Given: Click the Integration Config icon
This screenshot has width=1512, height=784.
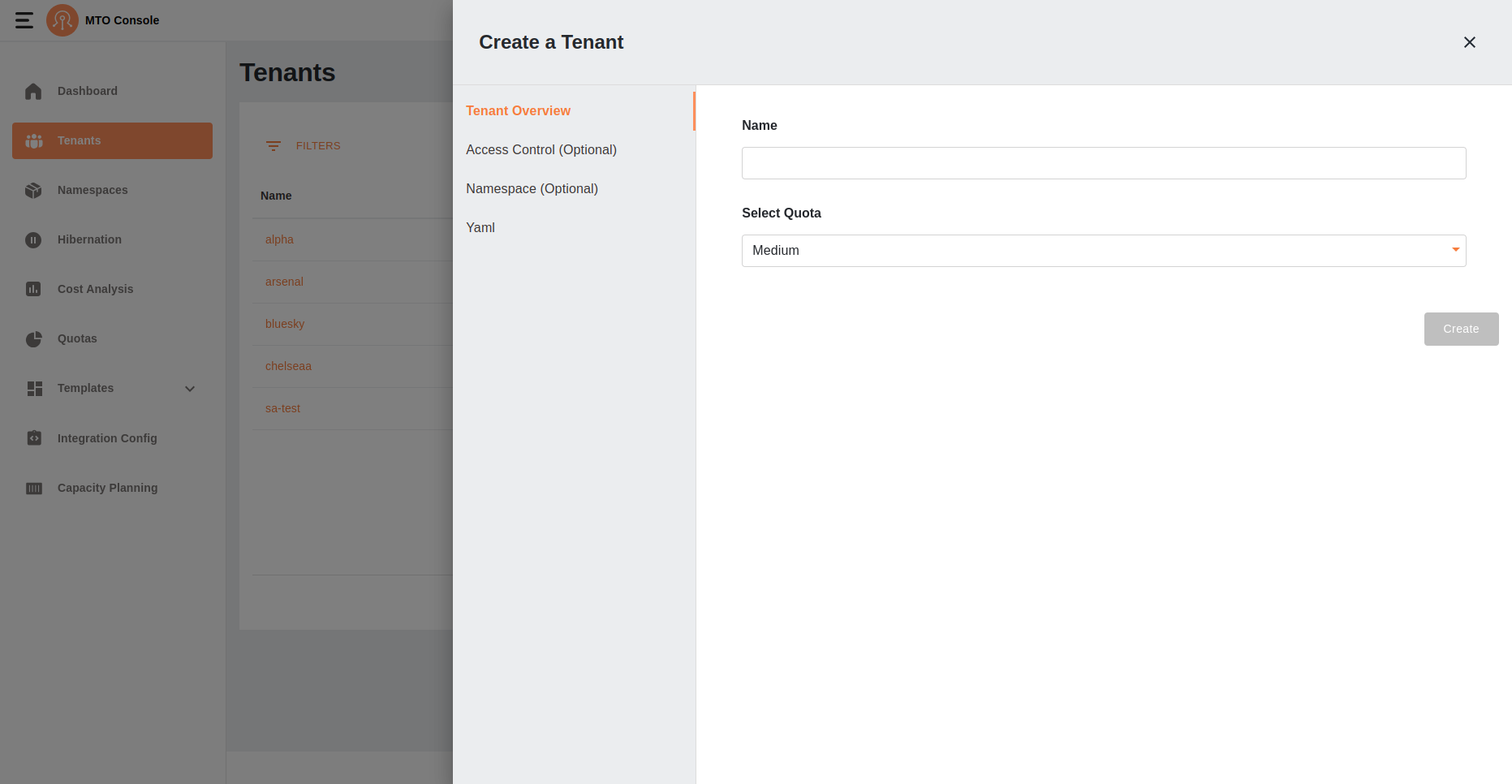Looking at the screenshot, I should pyautogui.click(x=33, y=438).
